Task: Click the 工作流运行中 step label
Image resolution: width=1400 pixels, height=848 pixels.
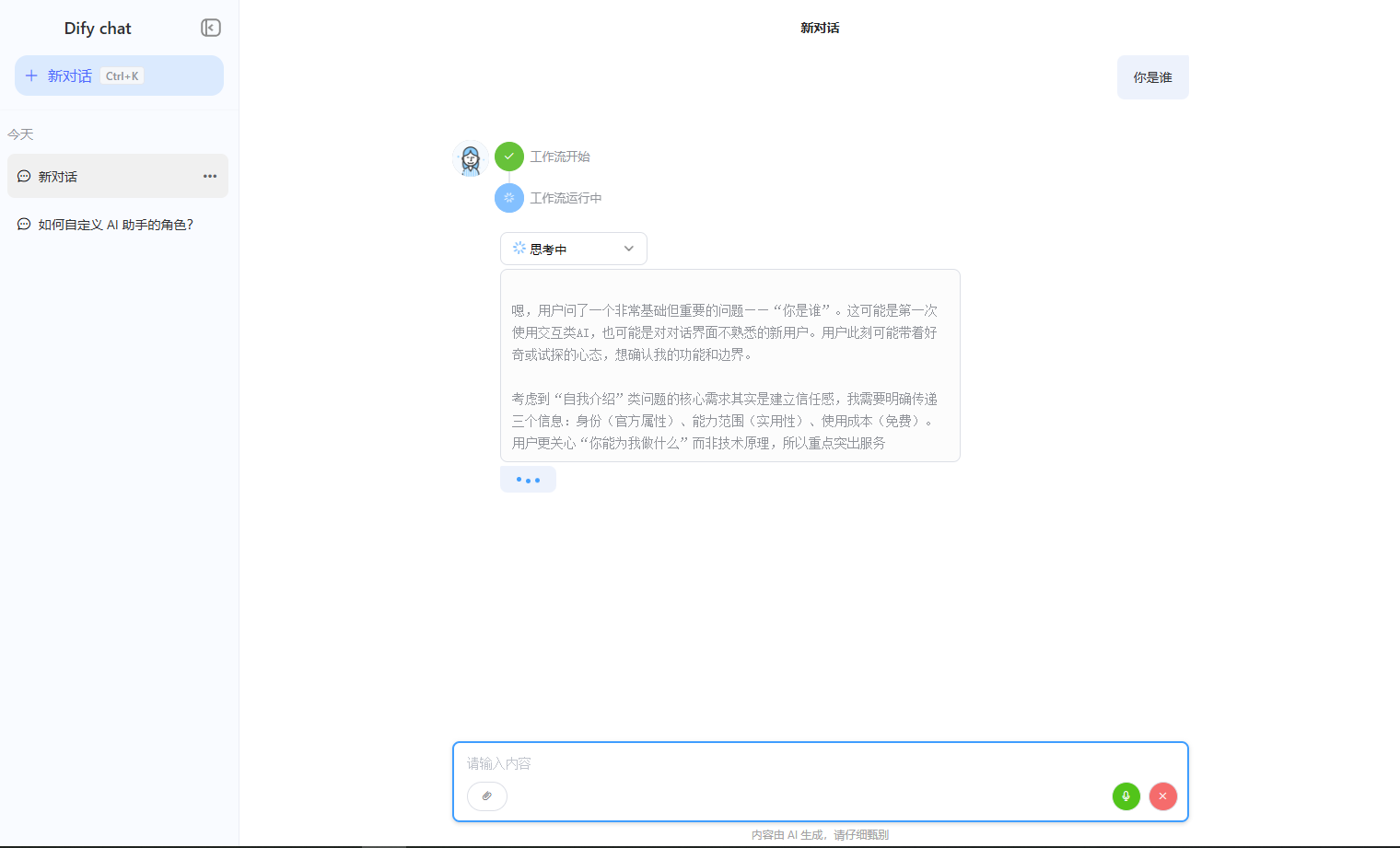Action: (566, 198)
